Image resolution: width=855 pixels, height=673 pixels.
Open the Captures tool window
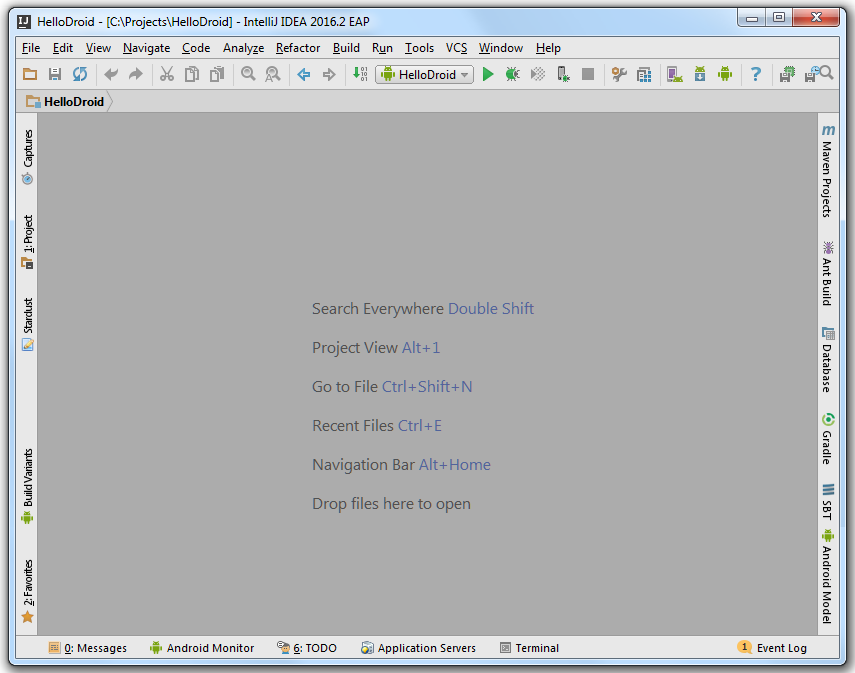click(27, 157)
